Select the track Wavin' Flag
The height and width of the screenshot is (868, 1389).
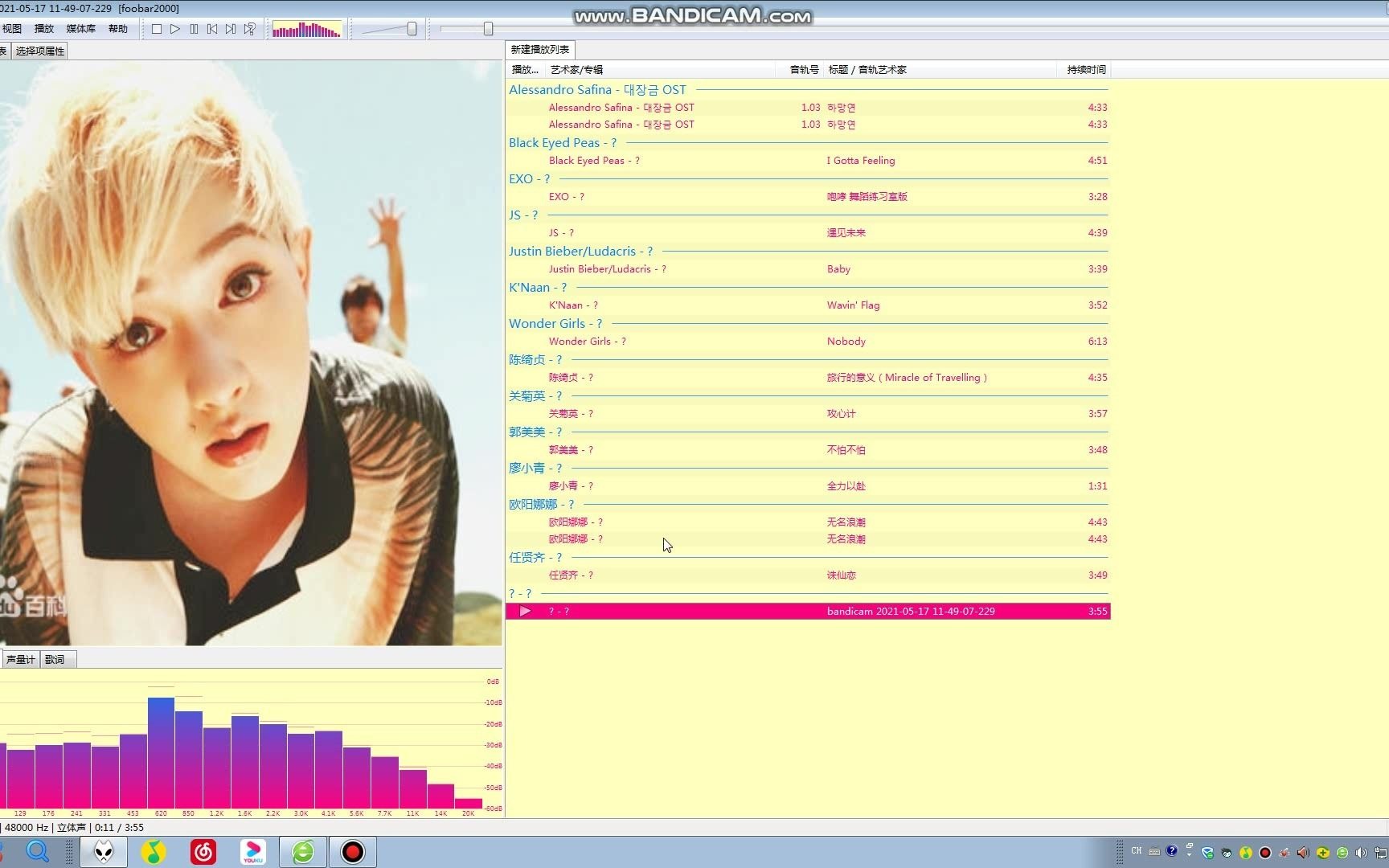point(808,305)
